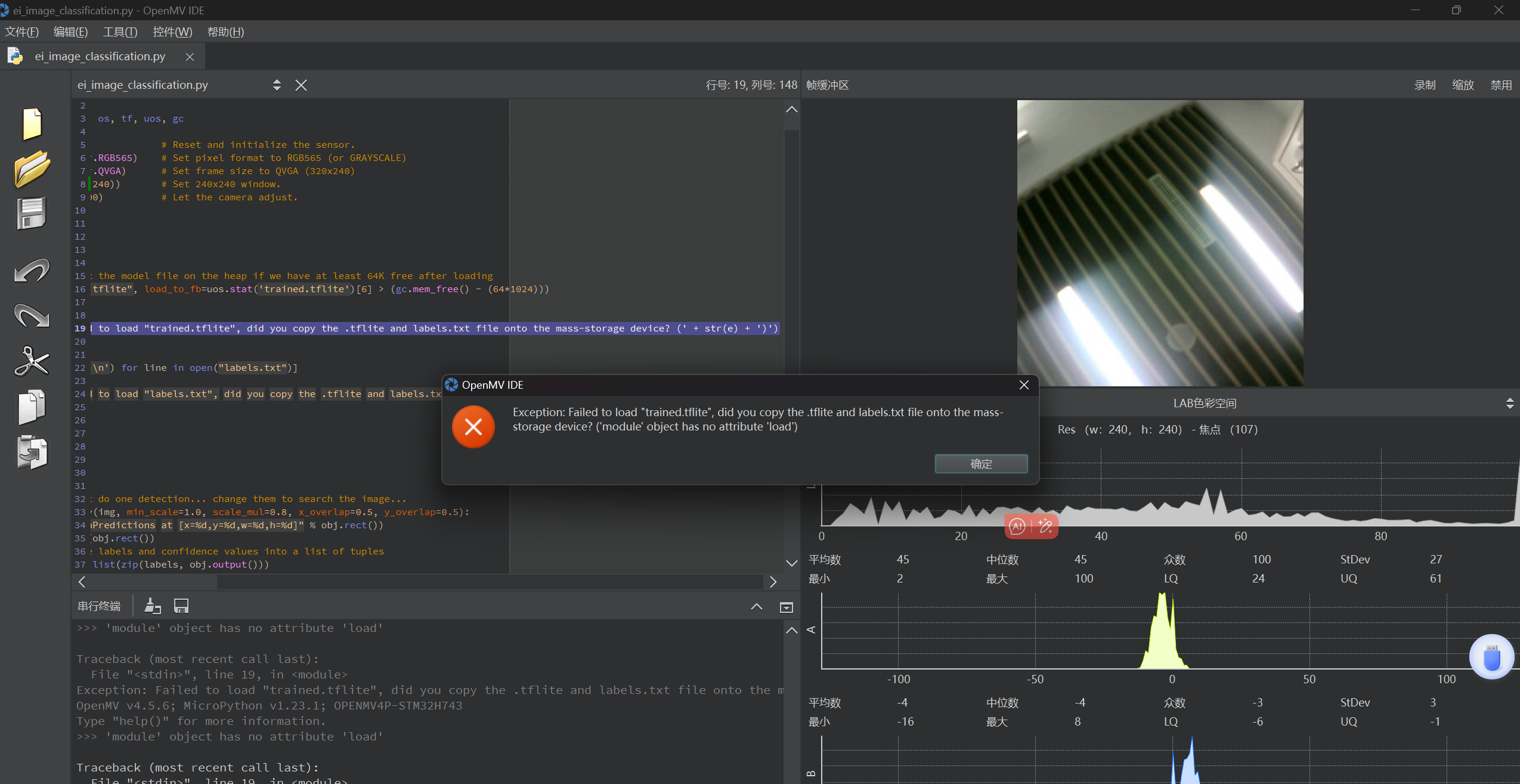
Task: Click the blue floating USB-shaped icon
Action: tap(1492, 657)
